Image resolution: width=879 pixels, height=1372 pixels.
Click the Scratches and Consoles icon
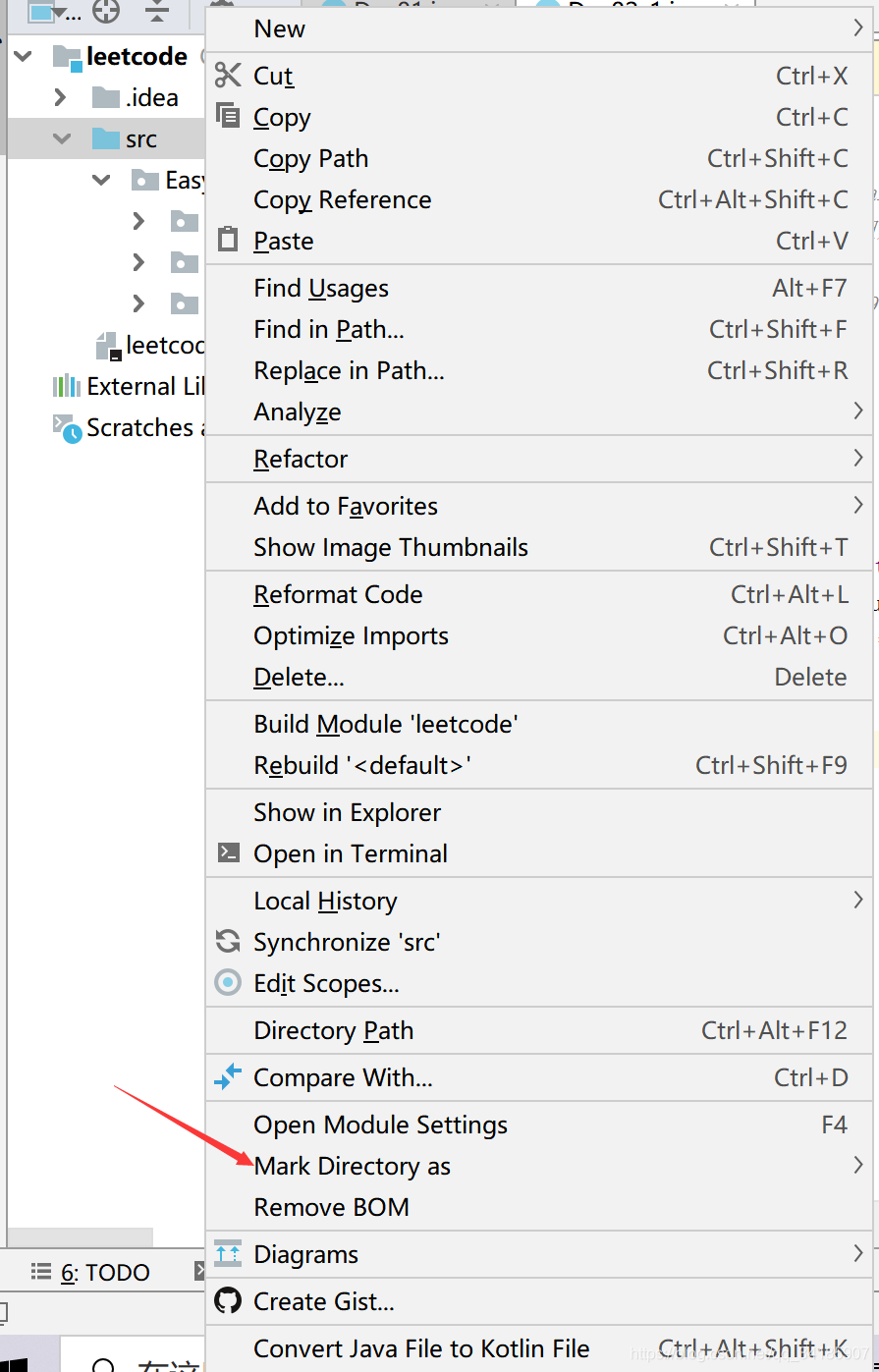point(67,428)
